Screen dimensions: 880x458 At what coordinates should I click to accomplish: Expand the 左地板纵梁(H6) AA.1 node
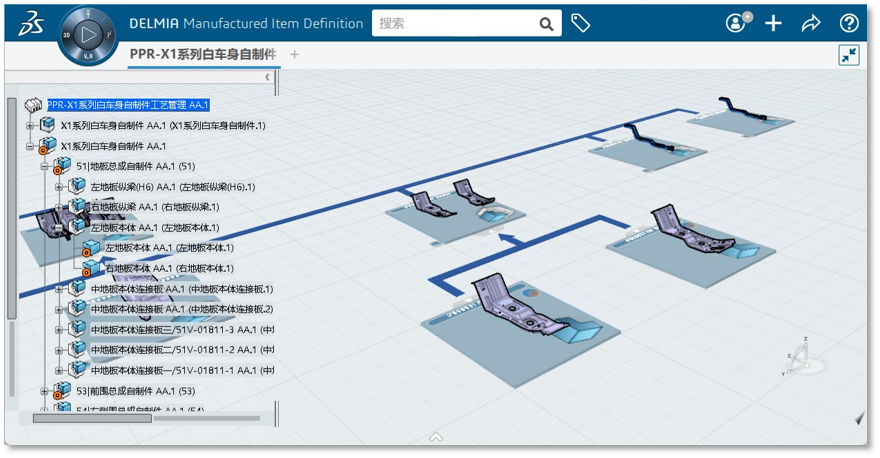tap(59, 187)
